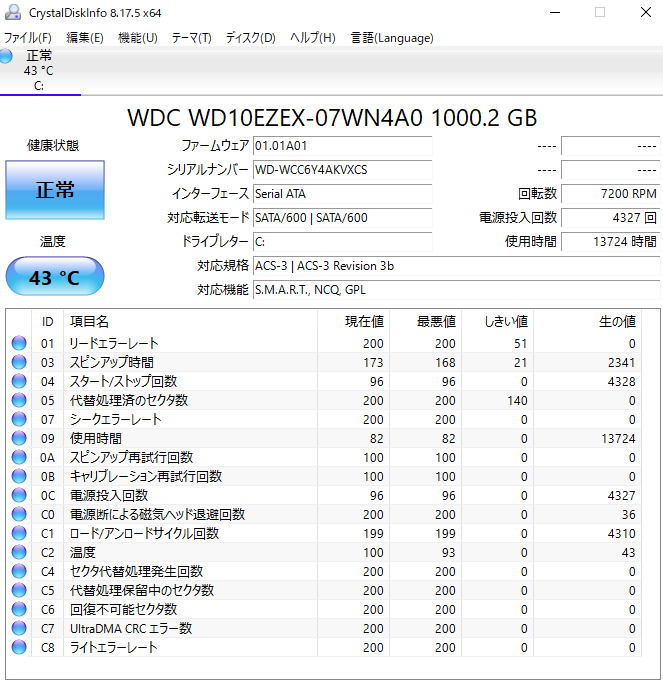Image resolution: width=663 pixels, height=683 pixels.
Task: Select the UltraDMA CRC エラー数 attribute name
Action: pyautogui.click(x=131, y=628)
